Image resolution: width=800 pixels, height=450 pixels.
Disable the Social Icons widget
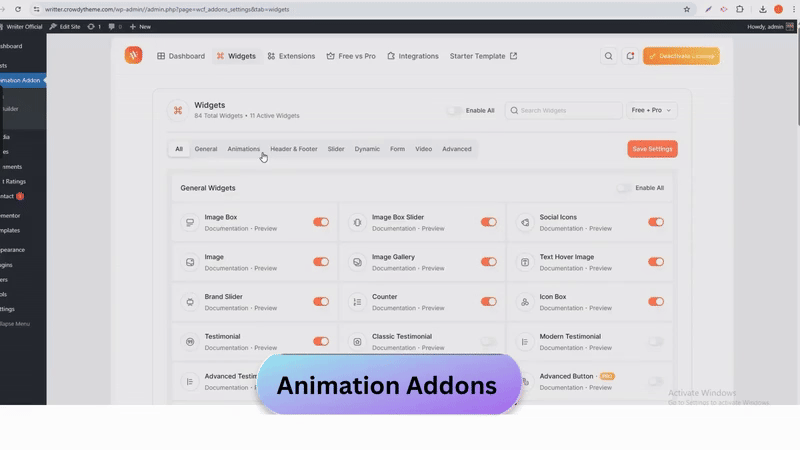coord(656,222)
